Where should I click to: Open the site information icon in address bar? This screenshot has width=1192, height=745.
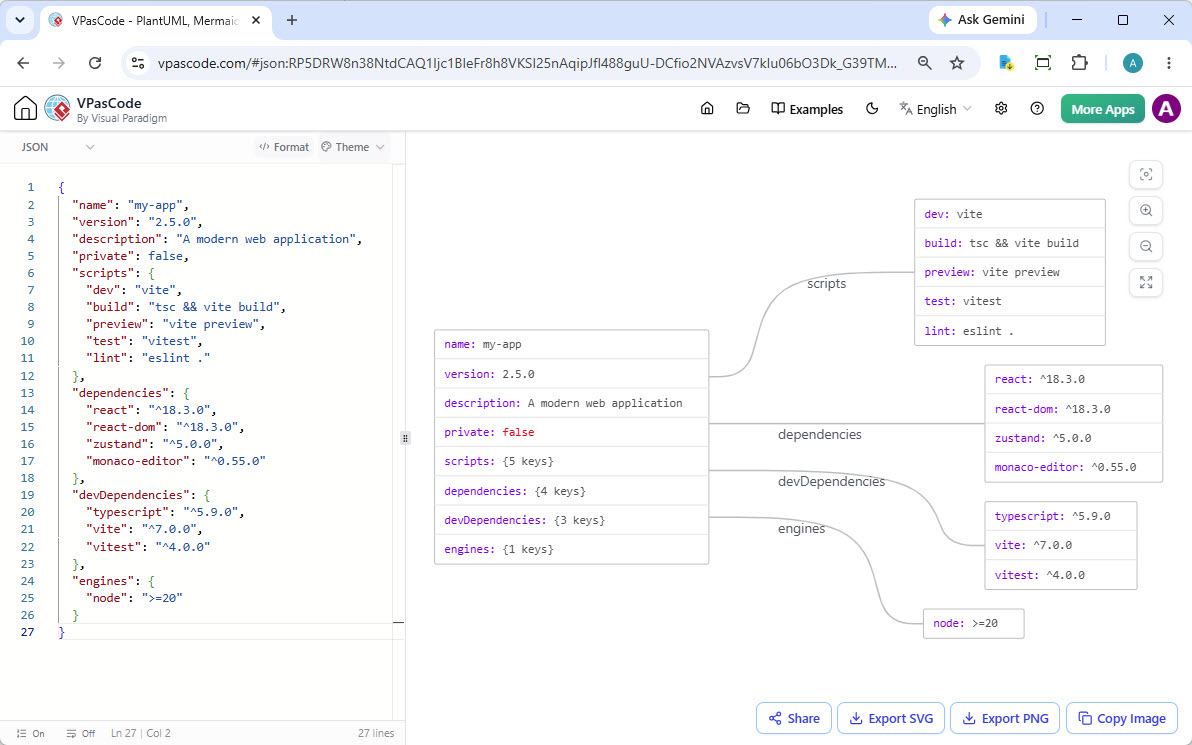click(x=138, y=63)
